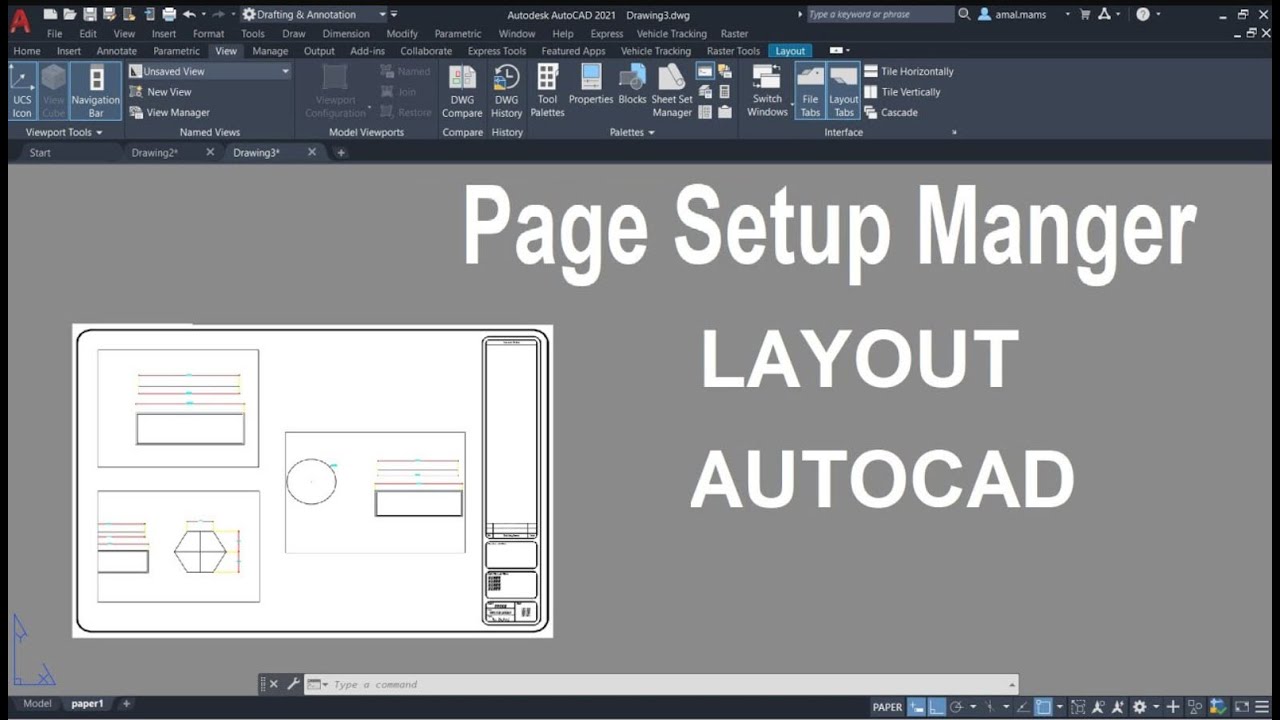Switch to Drawing2 file tab
Screen dimensions: 1280x720
[155, 153]
